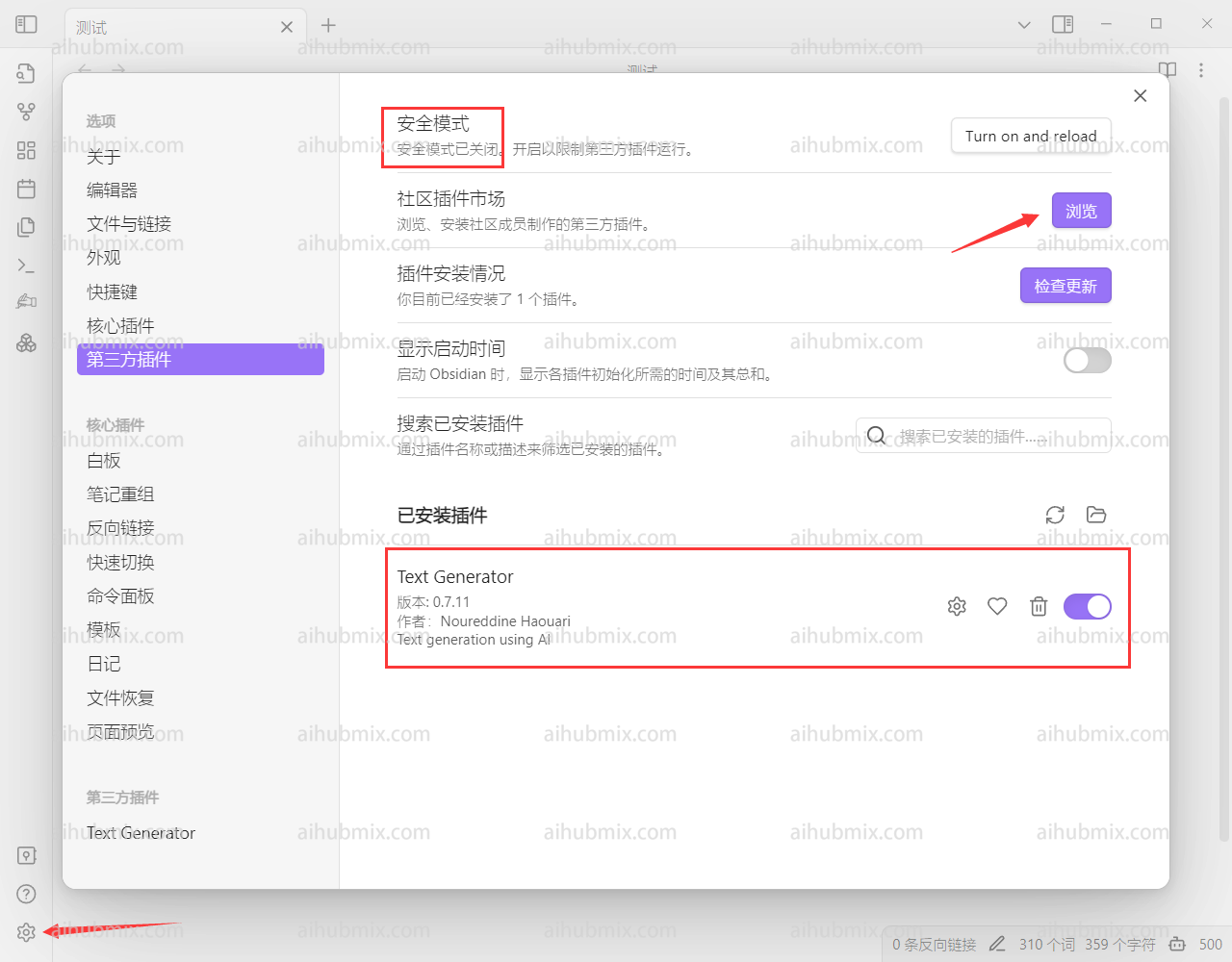
Task: Open the help icon at bottom left
Action: 26,894
